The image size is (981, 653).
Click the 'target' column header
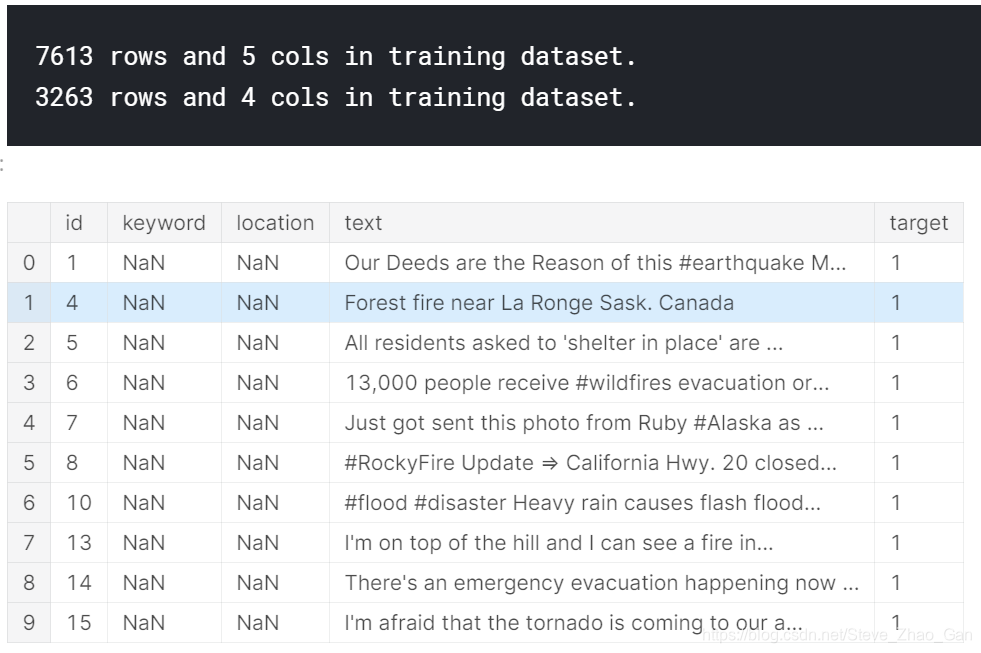click(918, 223)
